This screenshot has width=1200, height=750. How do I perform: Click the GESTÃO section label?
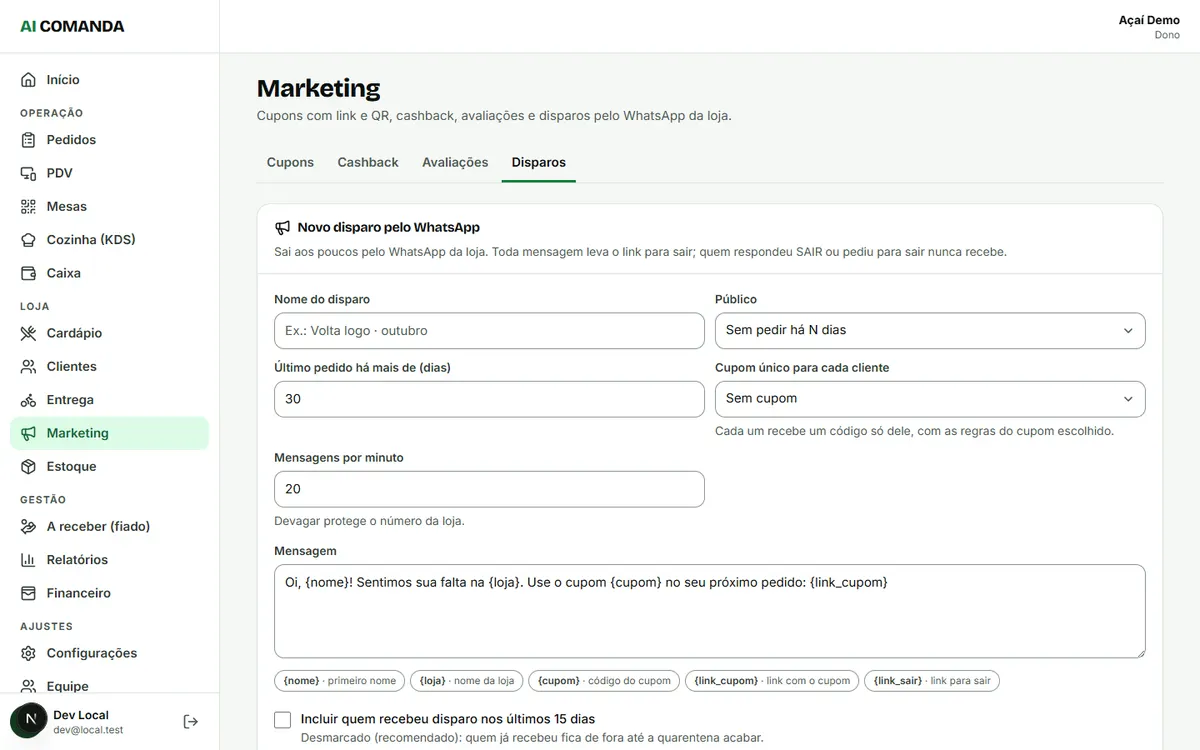point(43,499)
